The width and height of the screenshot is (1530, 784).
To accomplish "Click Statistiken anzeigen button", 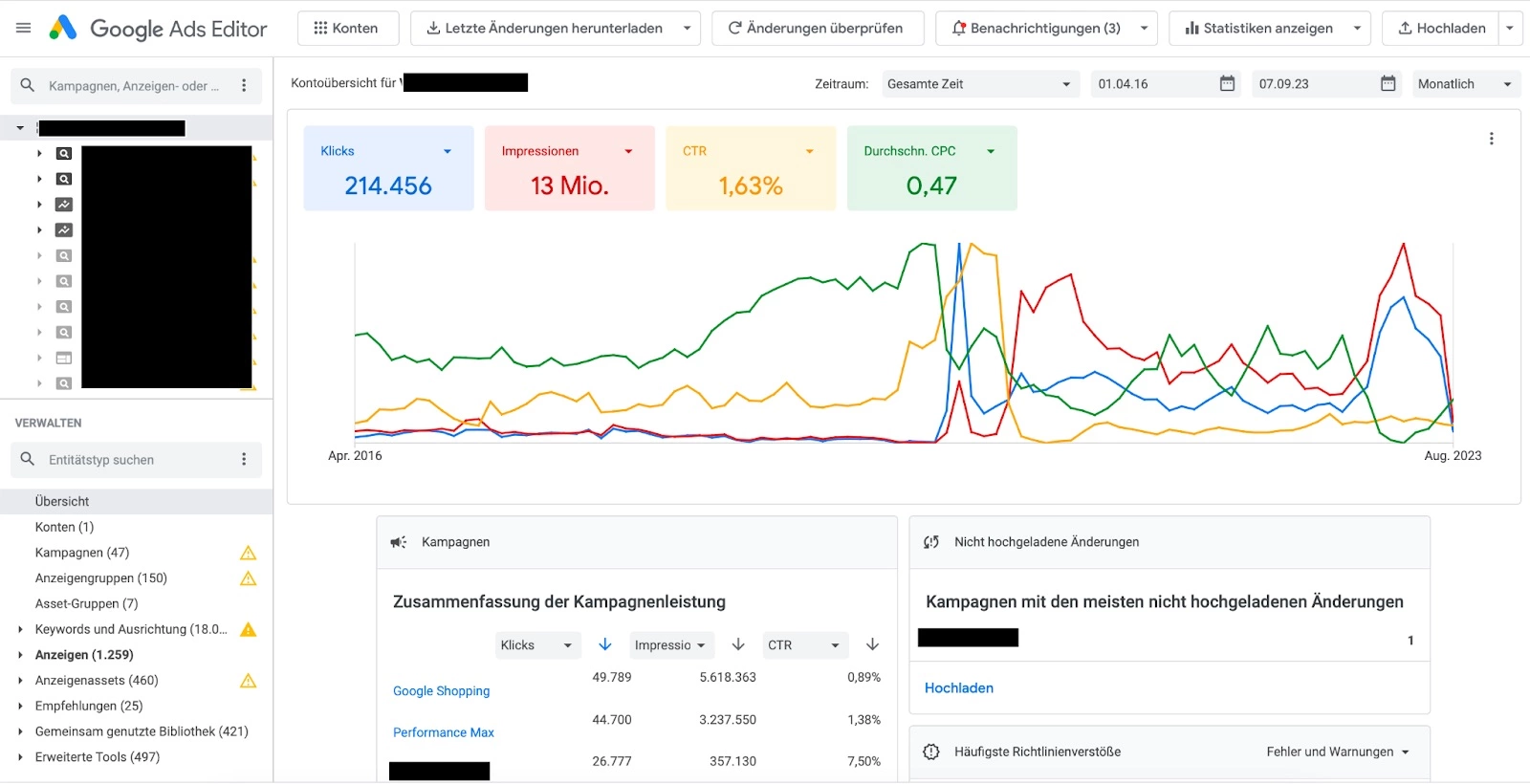I will click(x=1259, y=29).
